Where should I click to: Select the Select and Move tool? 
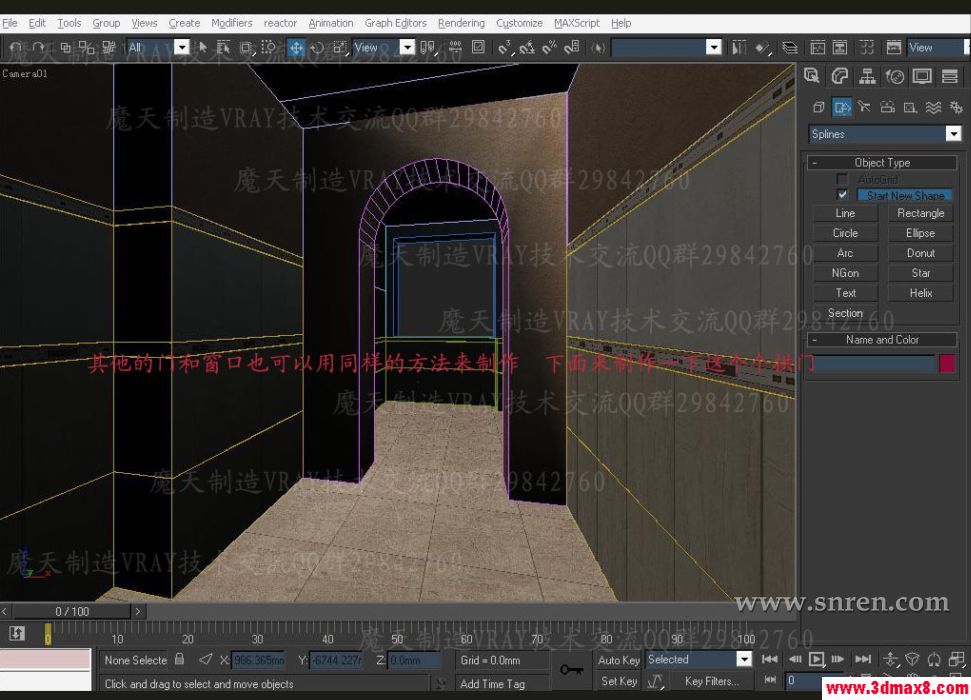[297, 47]
